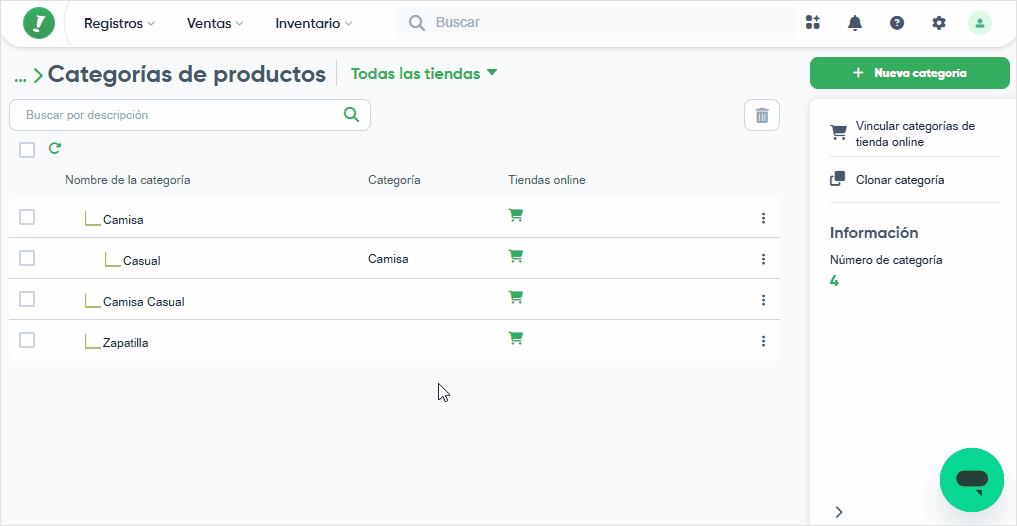The width and height of the screenshot is (1017, 526).
Task: Toggle the select-all checkbox
Action: pos(27,150)
